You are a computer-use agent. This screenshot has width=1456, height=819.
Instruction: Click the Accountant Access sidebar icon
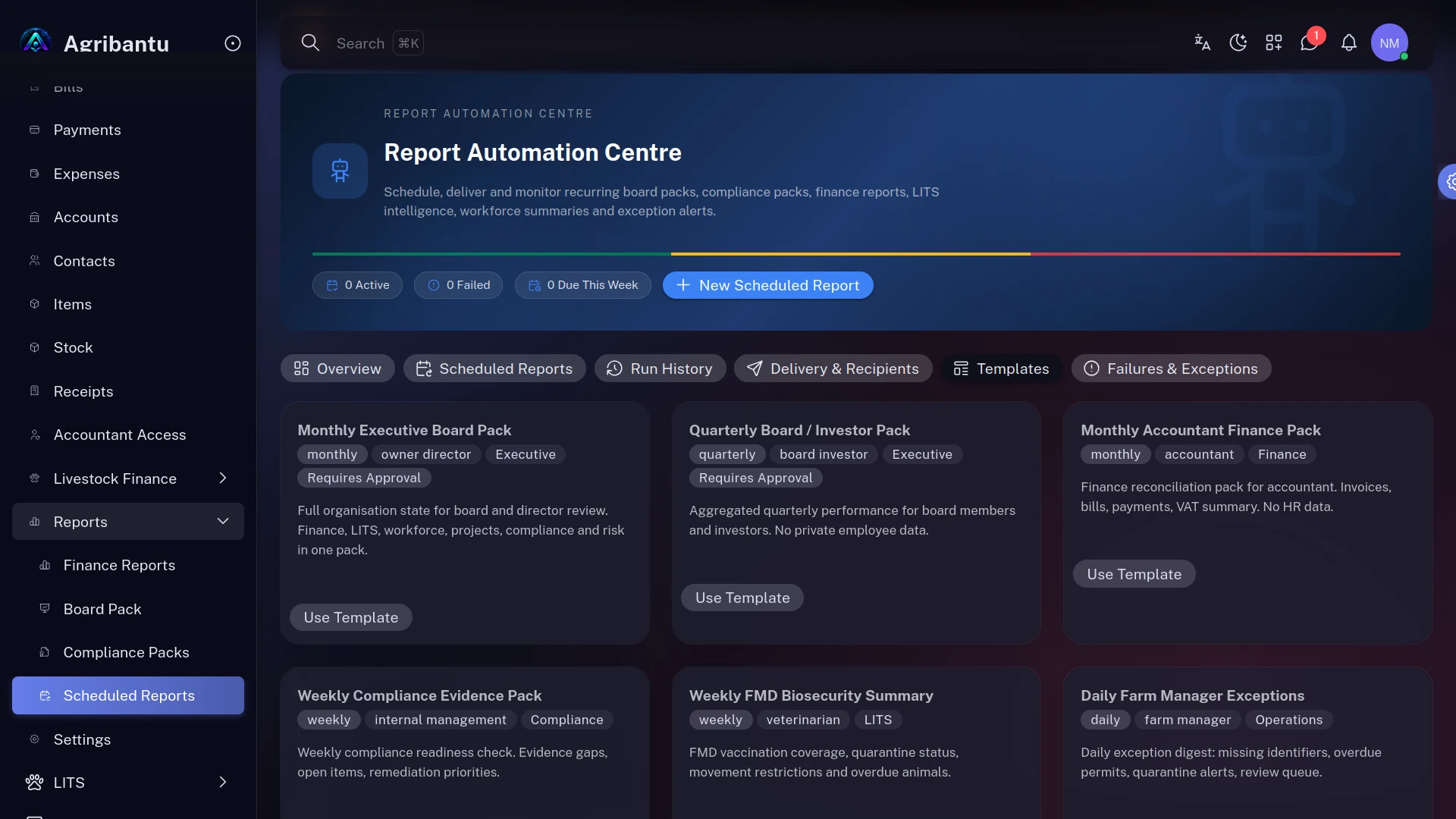[x=34, y=435]
